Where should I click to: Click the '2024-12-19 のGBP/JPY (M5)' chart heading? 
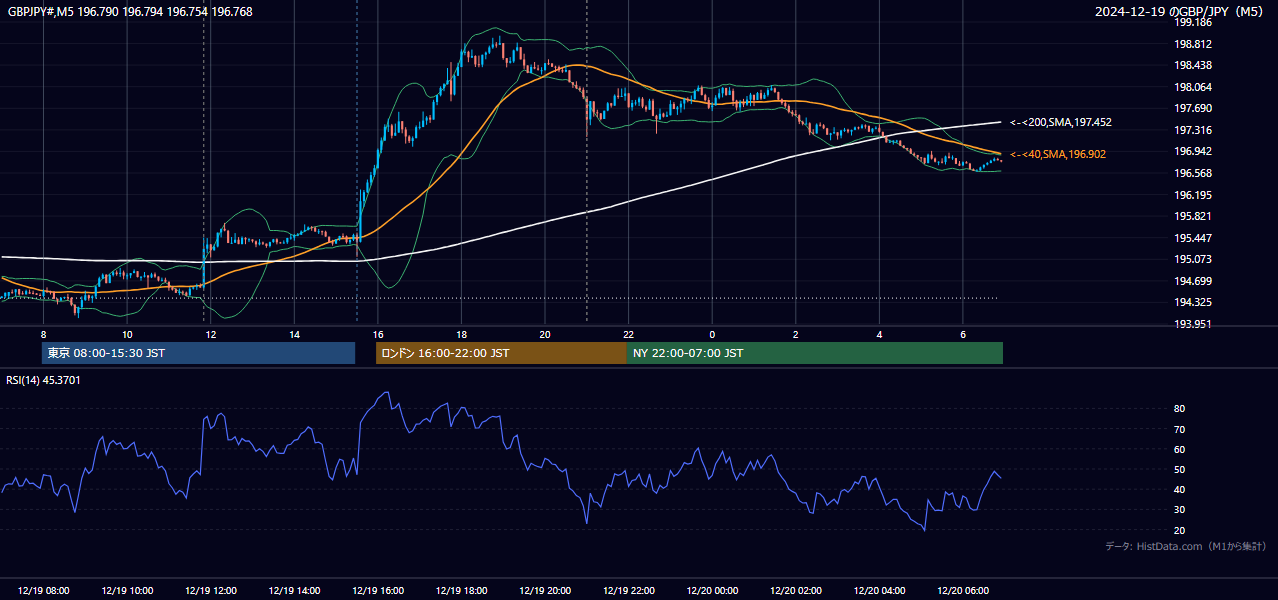[1180, 11]
